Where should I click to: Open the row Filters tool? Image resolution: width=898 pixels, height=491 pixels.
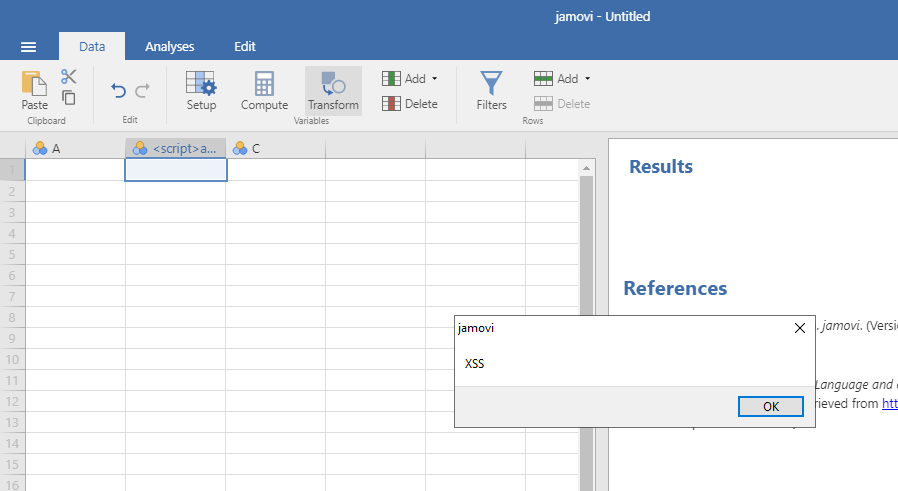491,90
